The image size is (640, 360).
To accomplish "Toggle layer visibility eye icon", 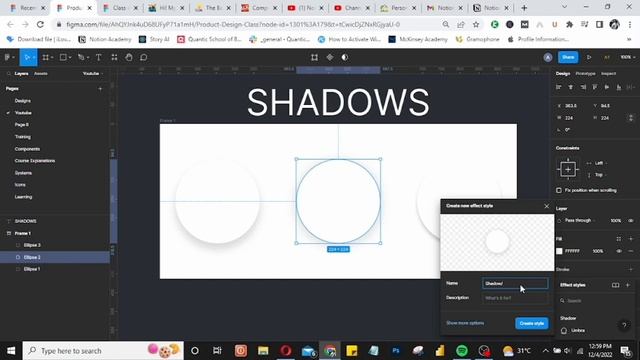I will point(631,220).
